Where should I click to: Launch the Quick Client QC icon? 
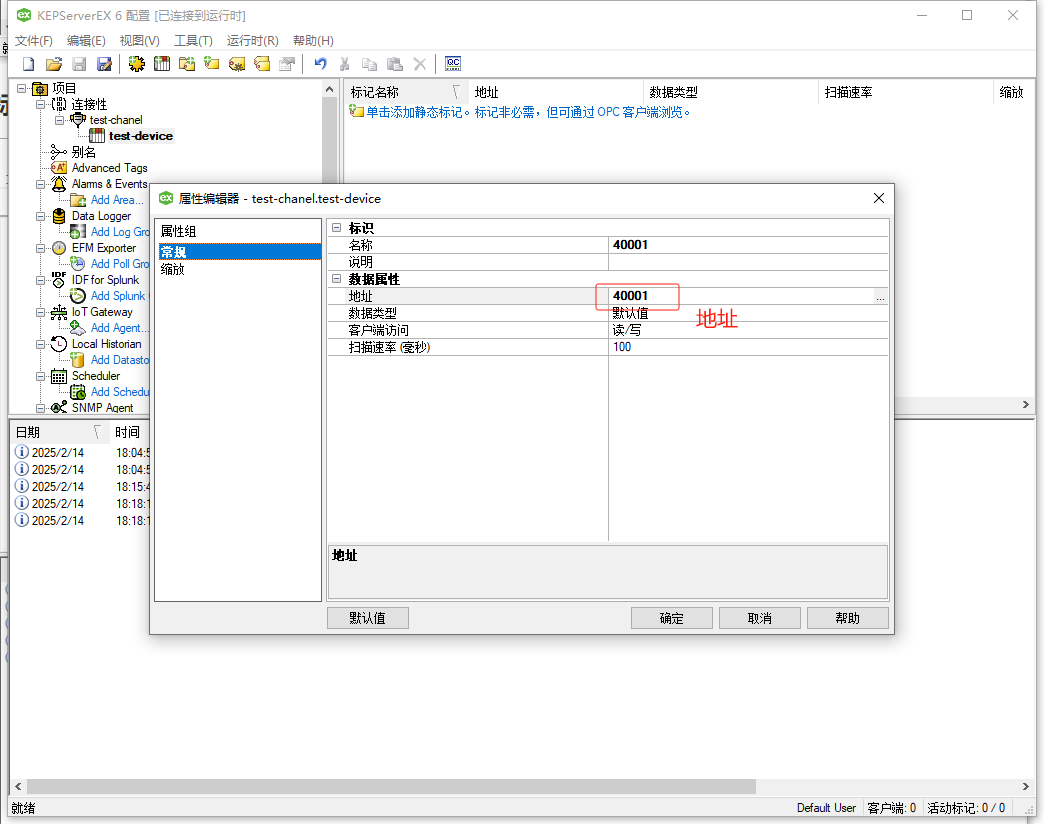453,64
